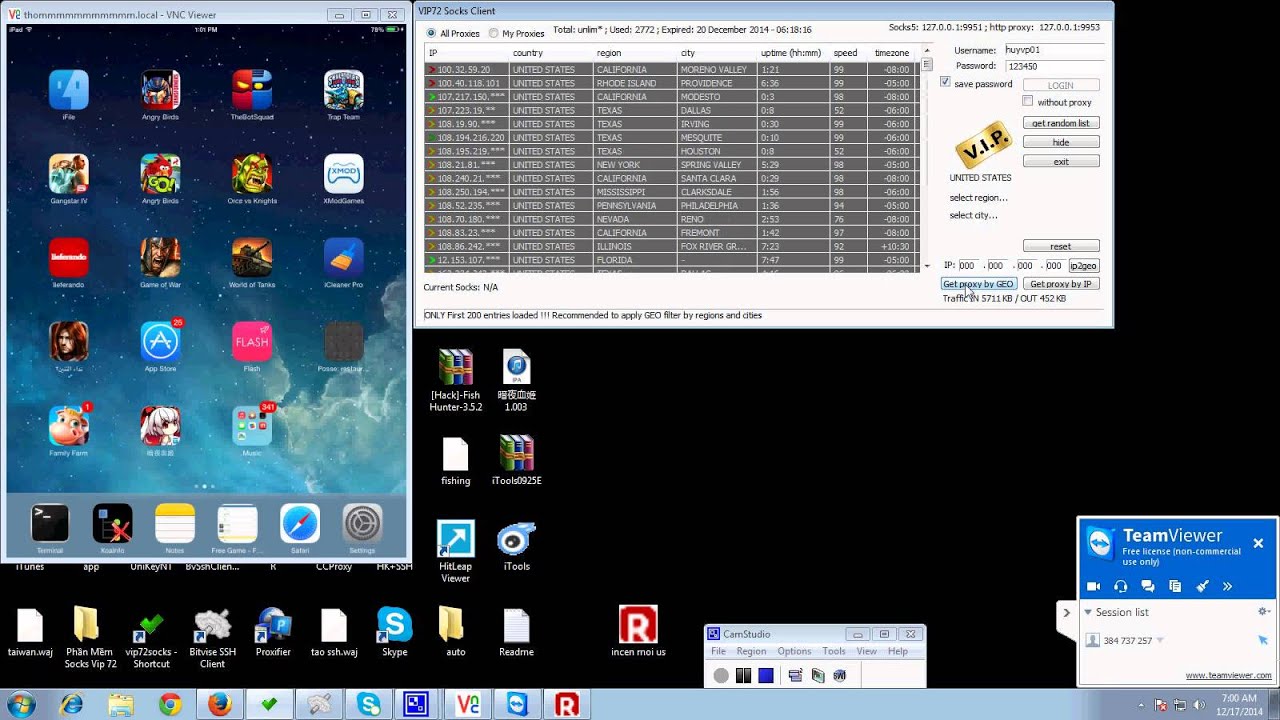Toggle the save password checkbox

click(945, 83)
